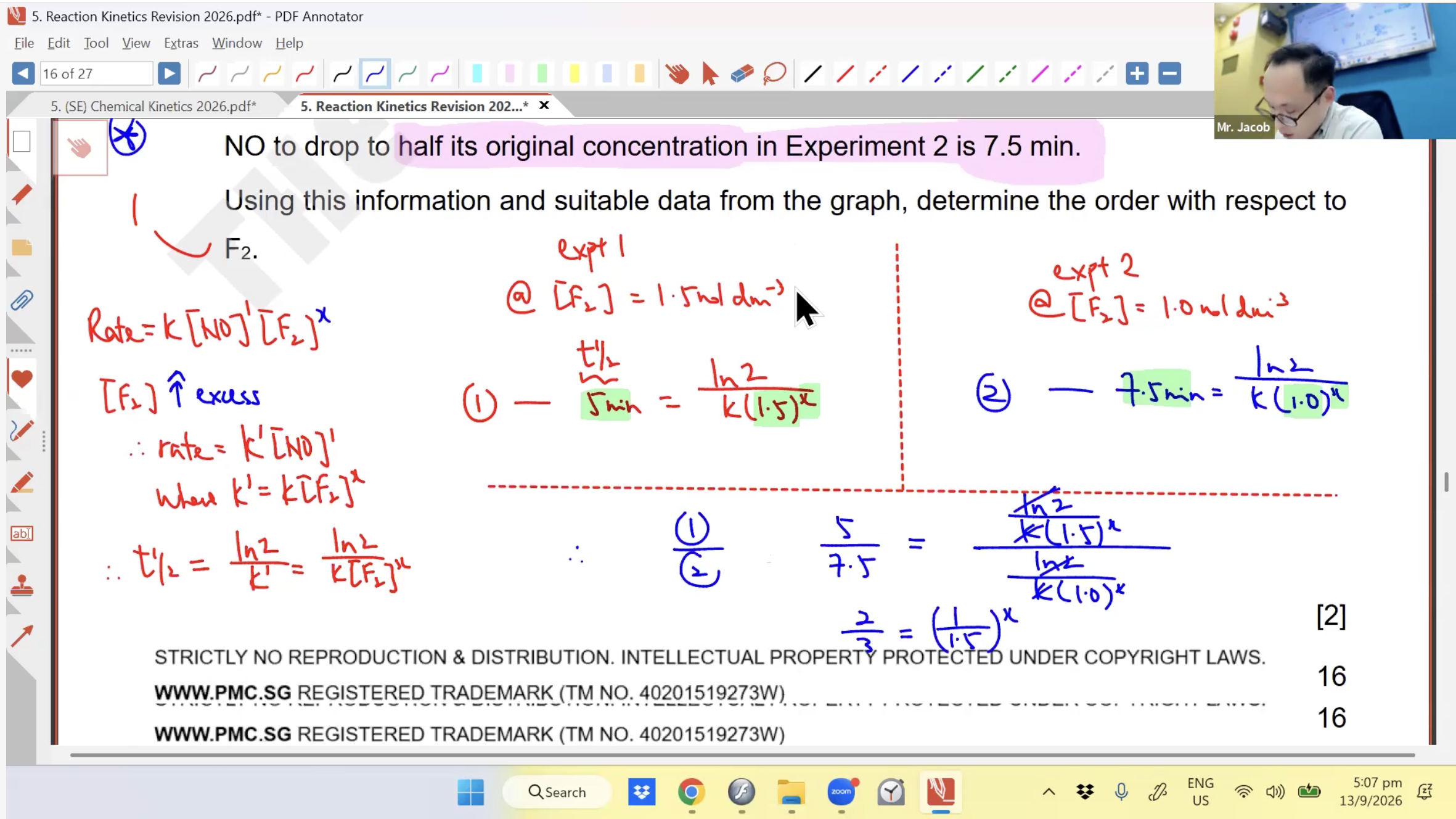Select the dark red pen preset
The width and height of the screenshot is (1456, 819).
point(207,74)
